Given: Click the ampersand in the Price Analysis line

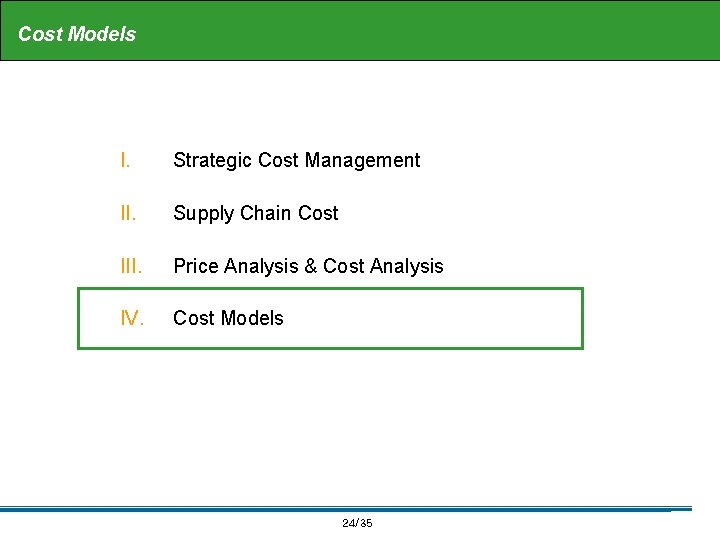Looking at the screenshot, I should (x=311, y=266).
